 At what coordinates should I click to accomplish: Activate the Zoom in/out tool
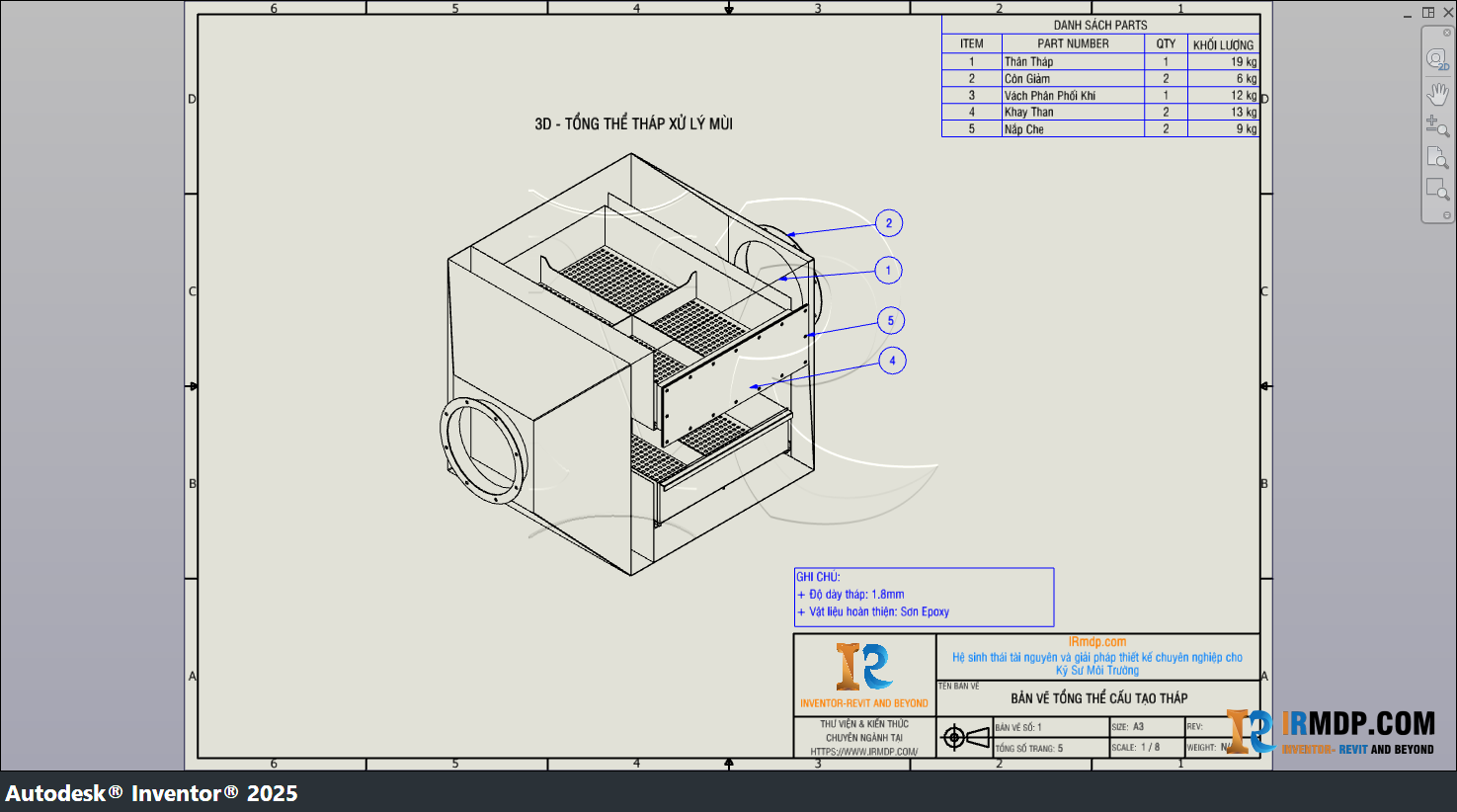1437,125
